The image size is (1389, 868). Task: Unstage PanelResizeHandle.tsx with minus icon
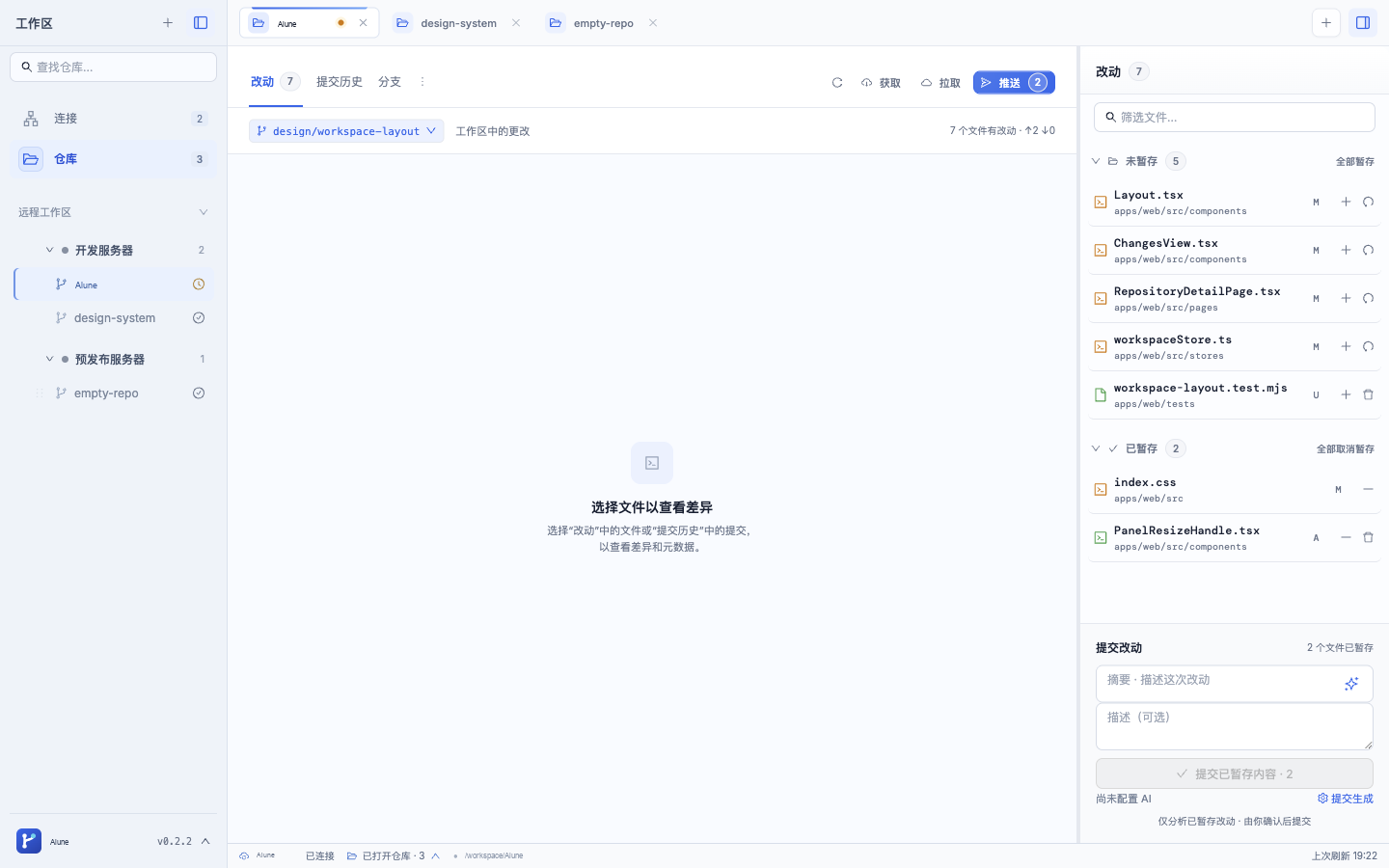click(1346, 537)
